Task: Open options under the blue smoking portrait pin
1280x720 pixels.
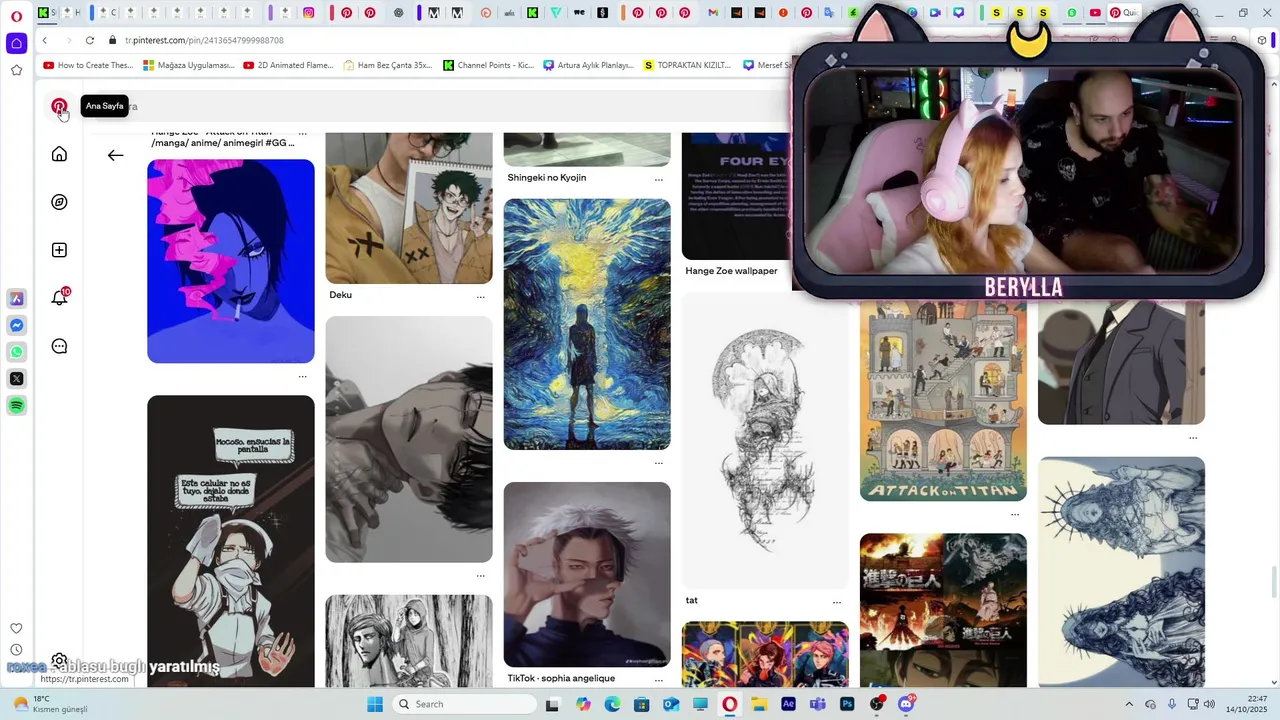Action: 302,377
